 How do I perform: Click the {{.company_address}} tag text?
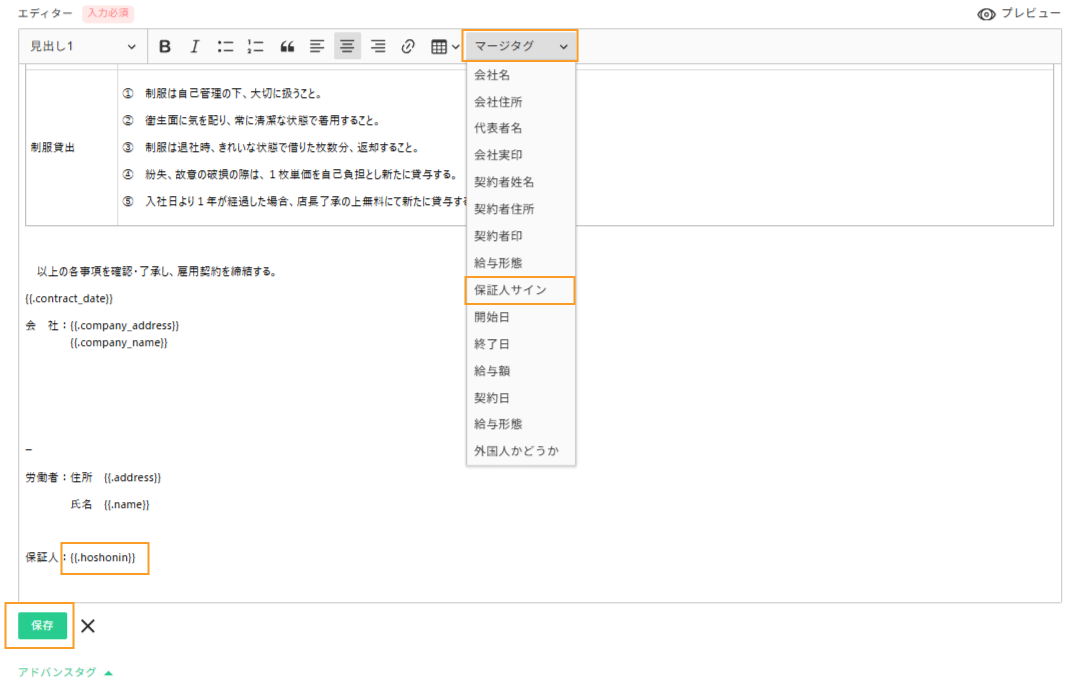(x=125, y=325)
